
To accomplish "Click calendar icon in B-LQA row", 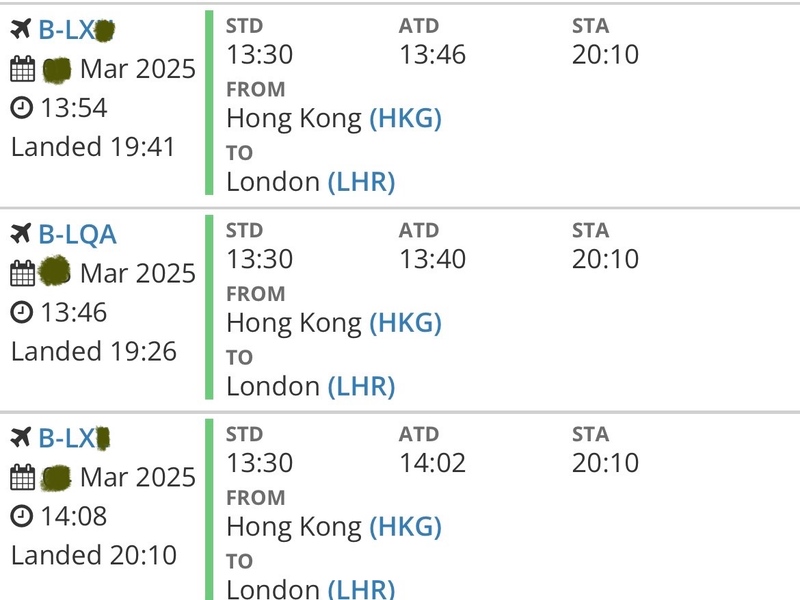I will (22, 273).
